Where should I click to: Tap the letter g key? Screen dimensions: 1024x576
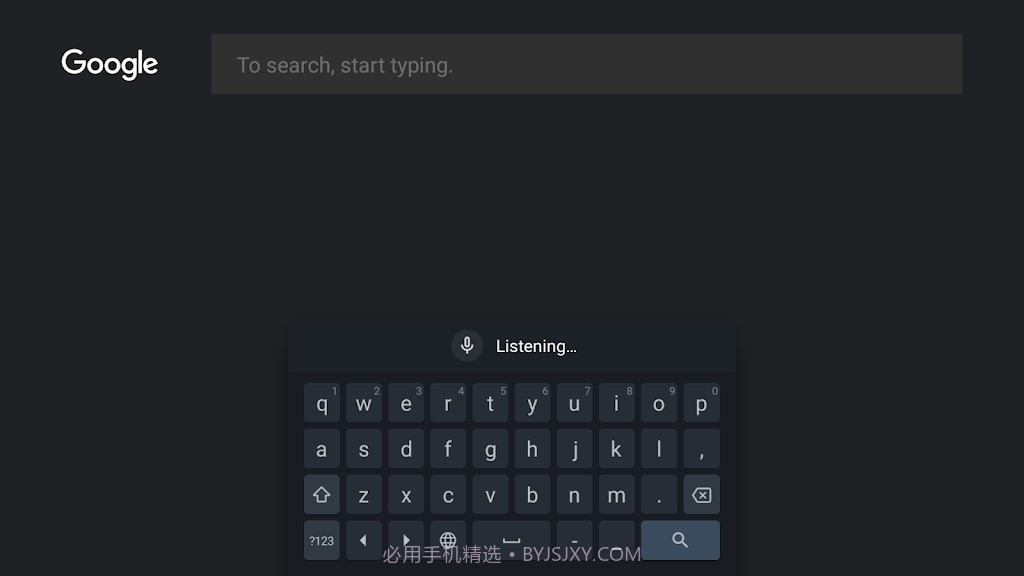[490, 449]
